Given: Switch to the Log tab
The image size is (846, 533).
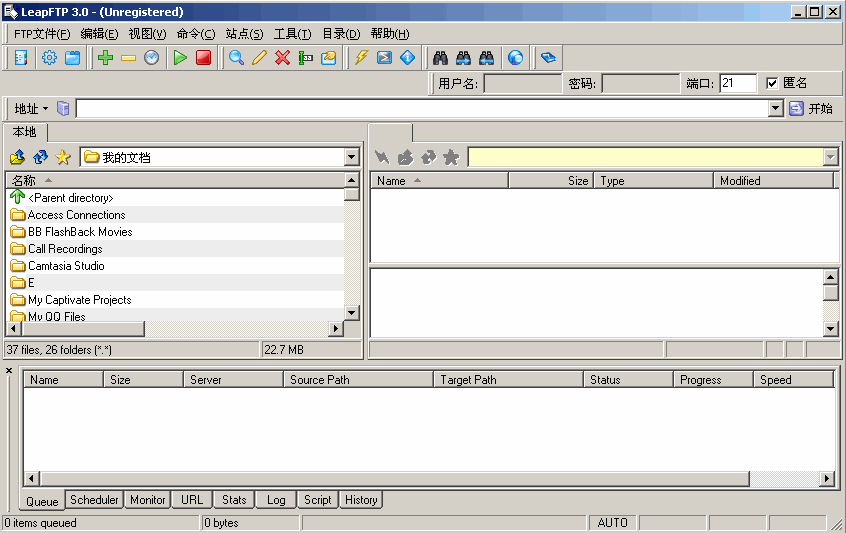Looking at the screenshot, I should (276, 500).
